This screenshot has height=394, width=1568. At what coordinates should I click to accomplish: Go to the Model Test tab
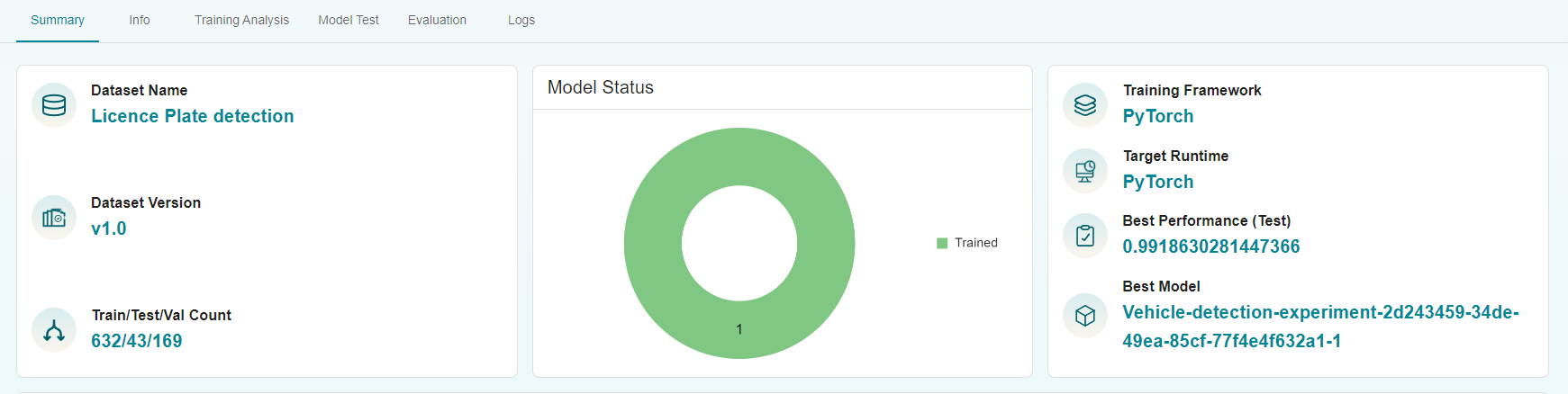coord(349,20)
